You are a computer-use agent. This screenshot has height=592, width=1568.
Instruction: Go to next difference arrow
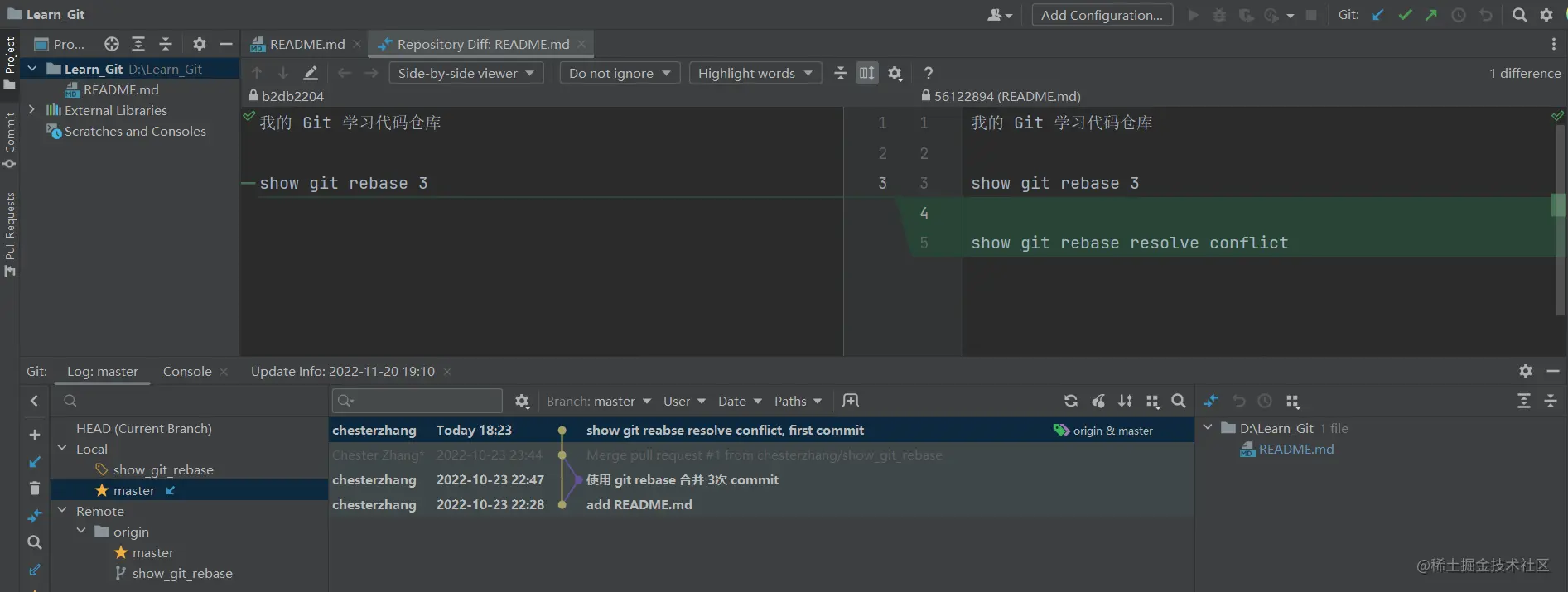[283, 73]
